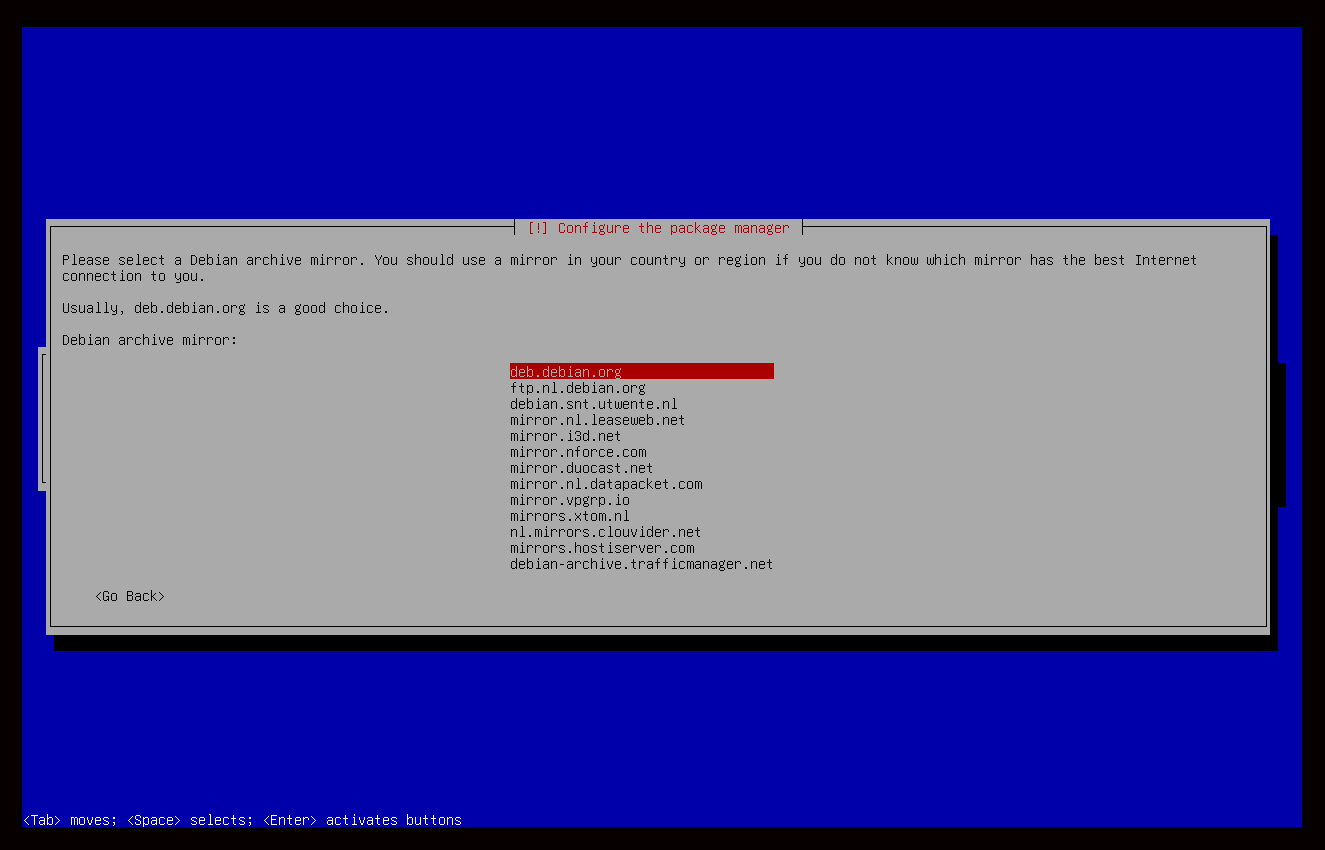1325x850 pixels.
Task: Click the keyboard help line at screen bottom
Action: click(242, 820)
